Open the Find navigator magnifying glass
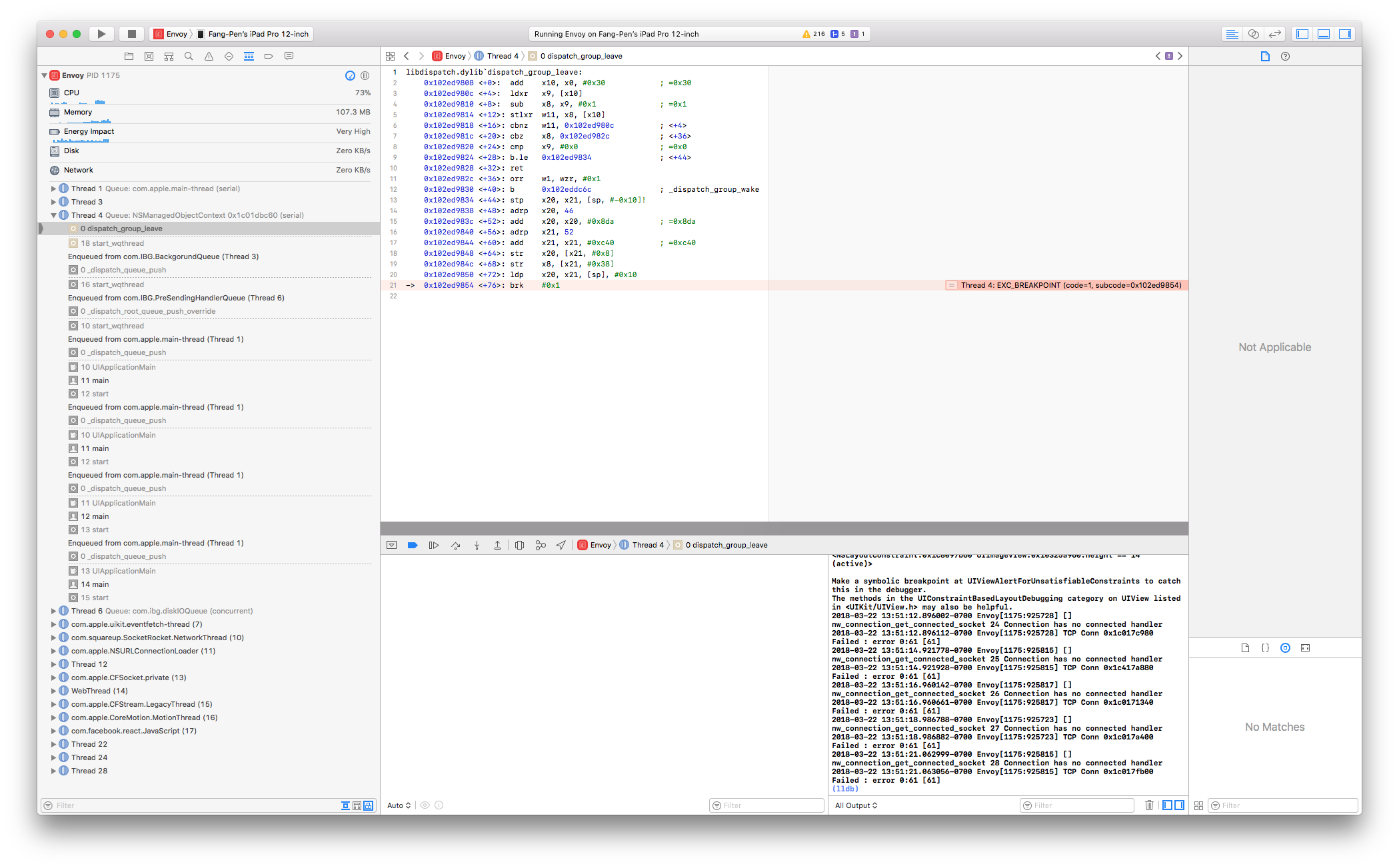This screenshot has height=868, width=1399. 189,56
